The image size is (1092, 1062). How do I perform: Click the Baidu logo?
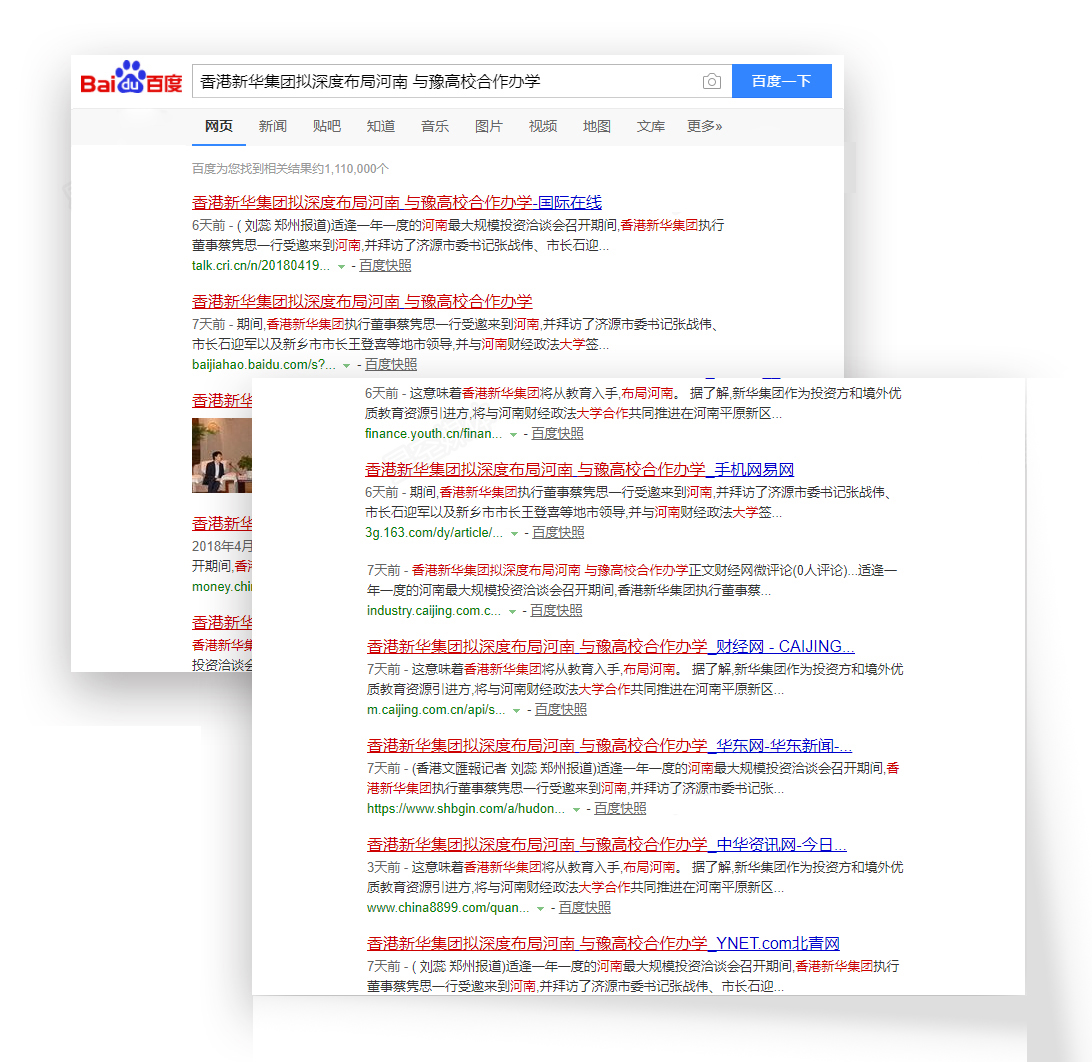[131, 78]
